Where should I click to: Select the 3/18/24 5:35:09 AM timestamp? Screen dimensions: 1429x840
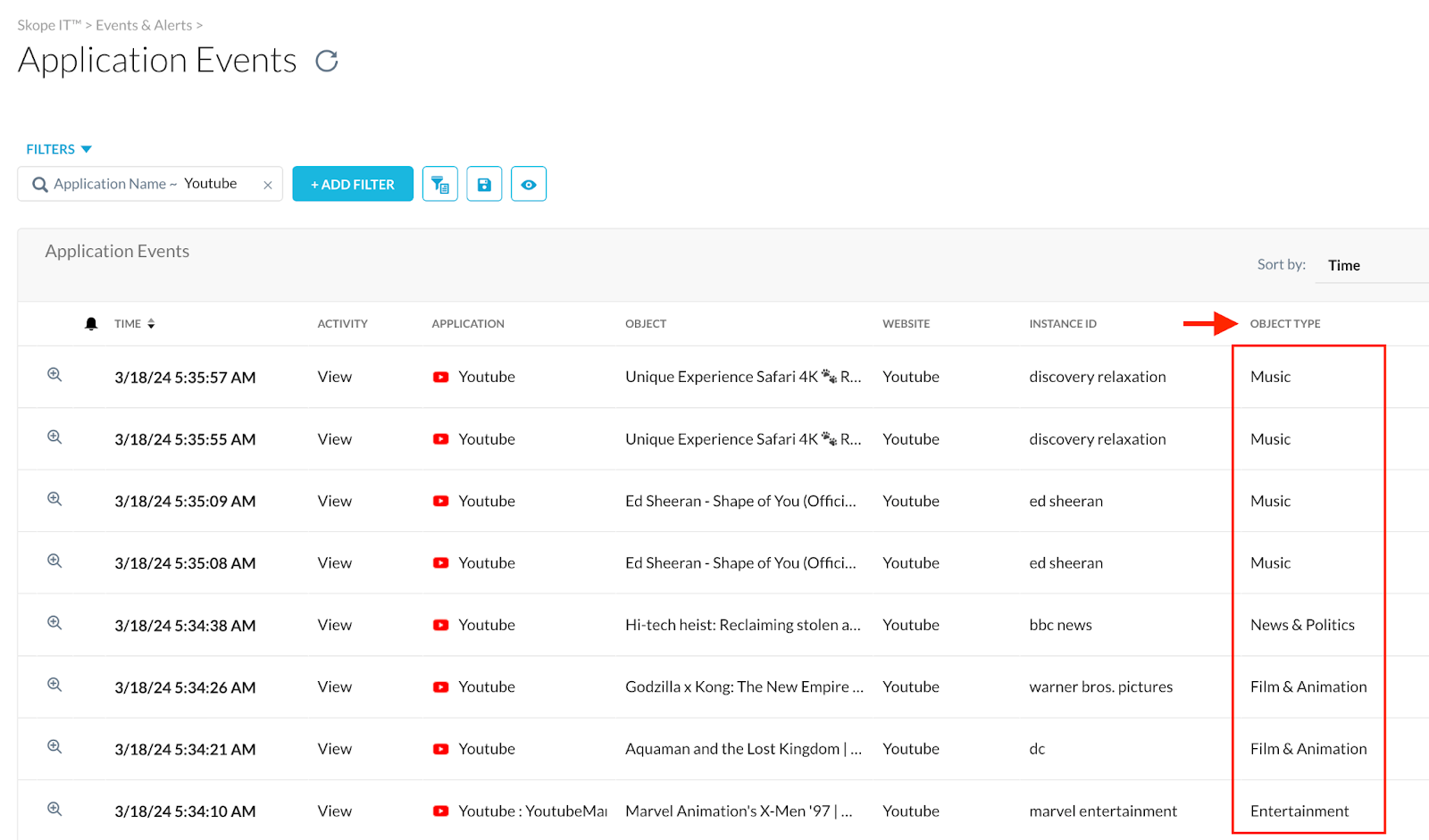(185, 502)
